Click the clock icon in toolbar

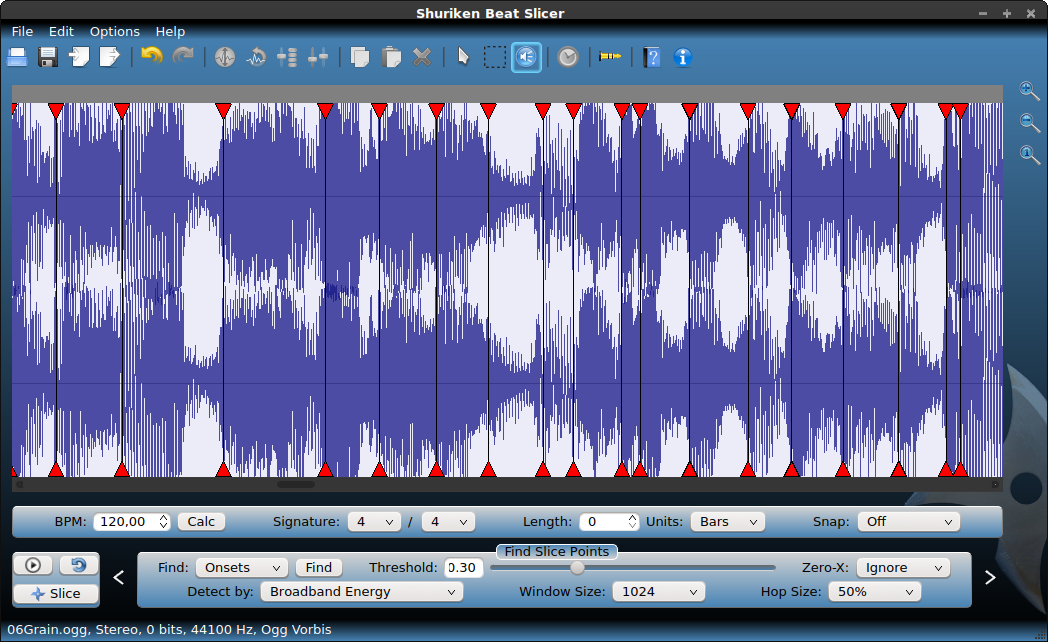point(568,57)
